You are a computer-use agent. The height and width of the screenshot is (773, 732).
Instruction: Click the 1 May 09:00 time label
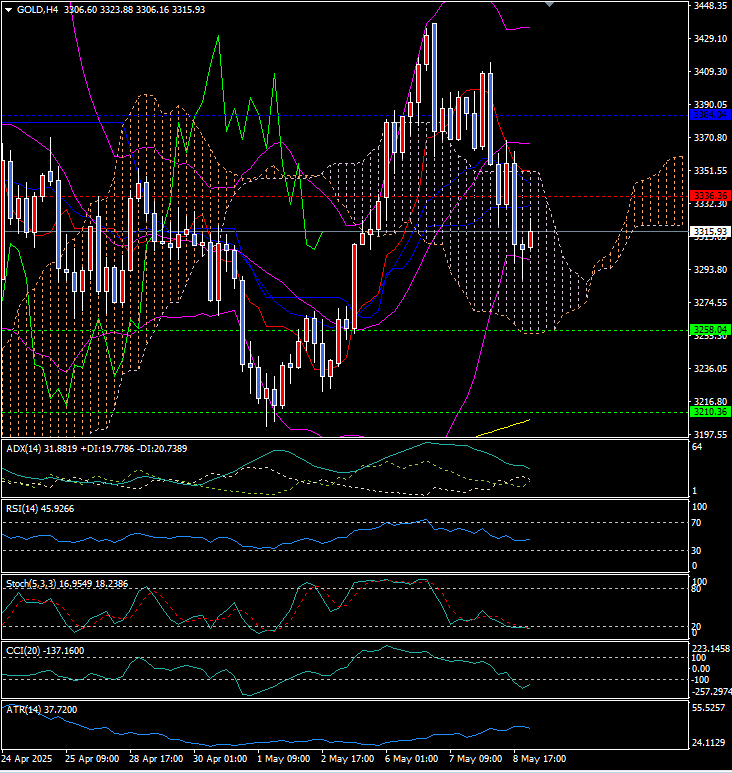[283, 758]
